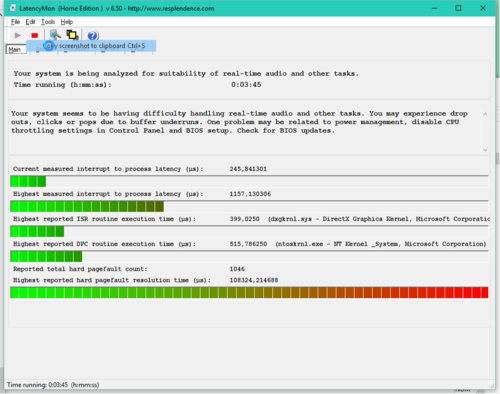Click the dxgkrnl.sys driver description text
Image resolution: width=500 pixels, height=394 pixels.
[x=379, y=219]
